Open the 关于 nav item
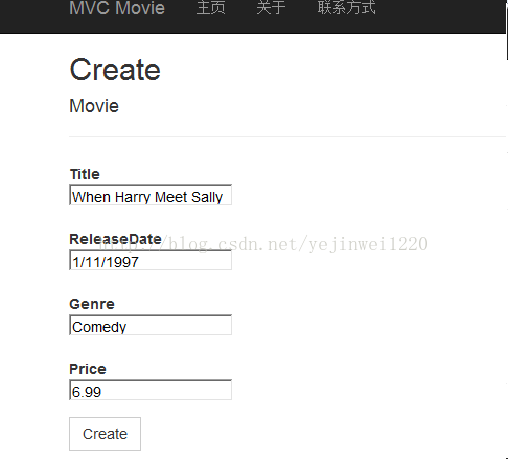The image size is (508, 467). (271, 8)
